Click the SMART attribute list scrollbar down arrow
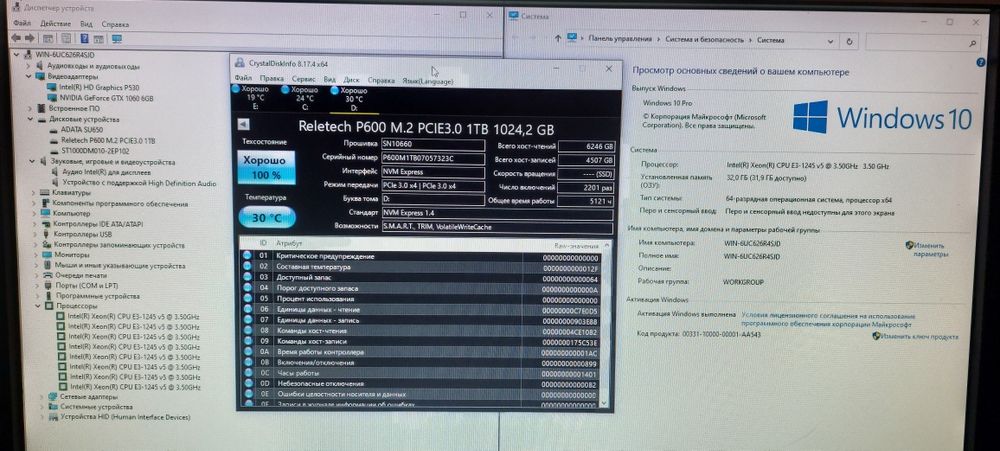1000x451 pixels. (x=605, y=404)
